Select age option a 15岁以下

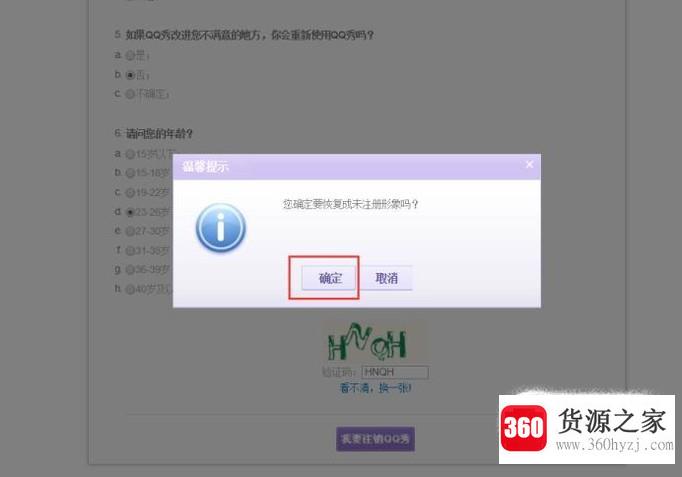click(130, 154)
